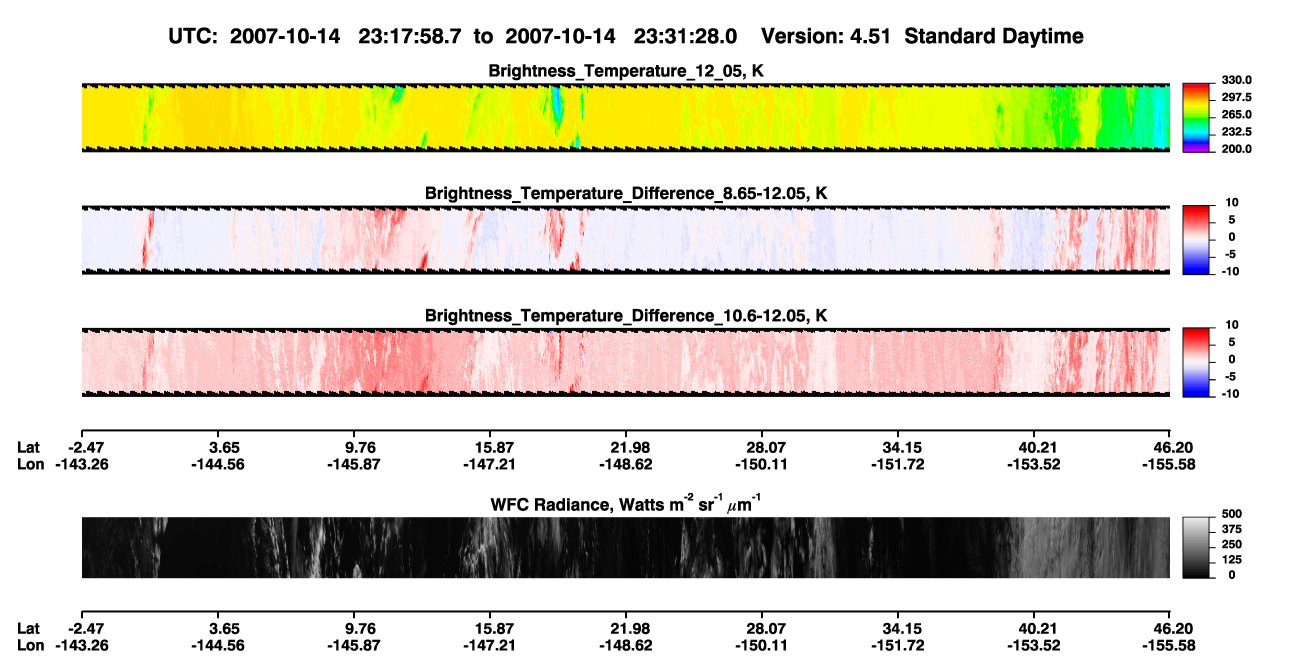Screen dimensions: 1300x667
Task: Click the Version 4.51 Standard Daytime text
Action: [922, 36]
